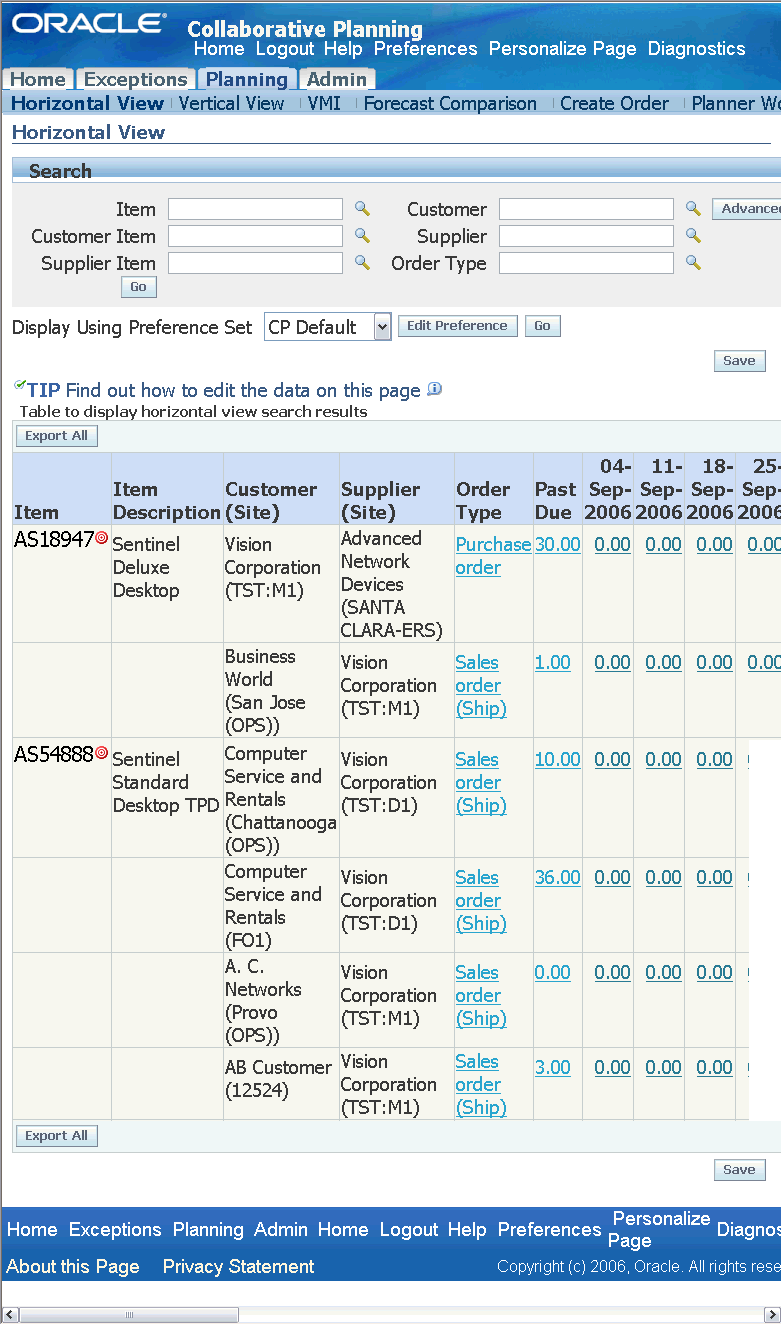Open the Forecast Comparison subtab
This screenshot has height=1326, width=781.
450,103
